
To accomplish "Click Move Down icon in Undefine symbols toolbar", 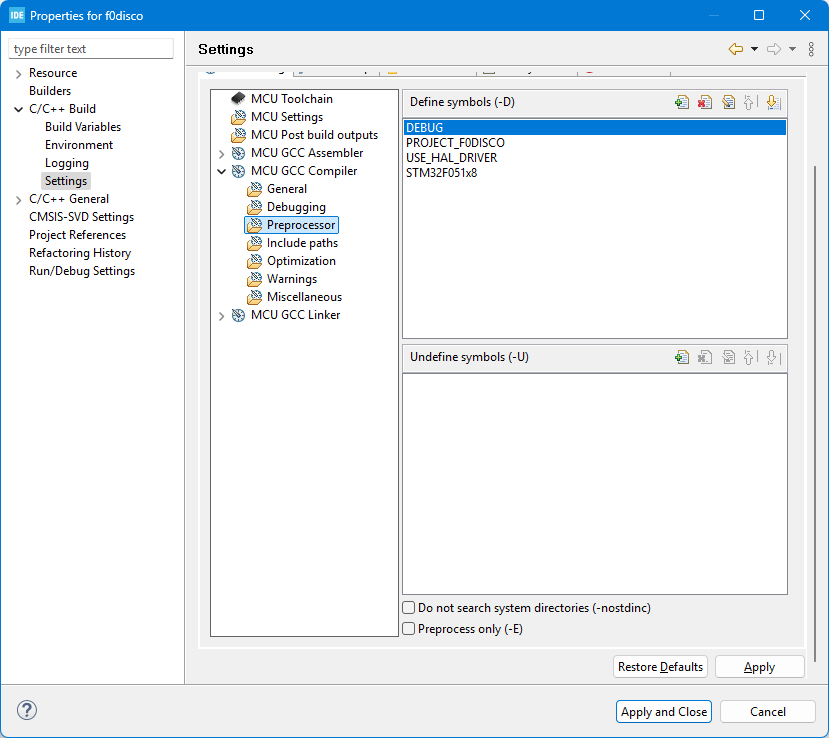I will [x=772, y=357].
